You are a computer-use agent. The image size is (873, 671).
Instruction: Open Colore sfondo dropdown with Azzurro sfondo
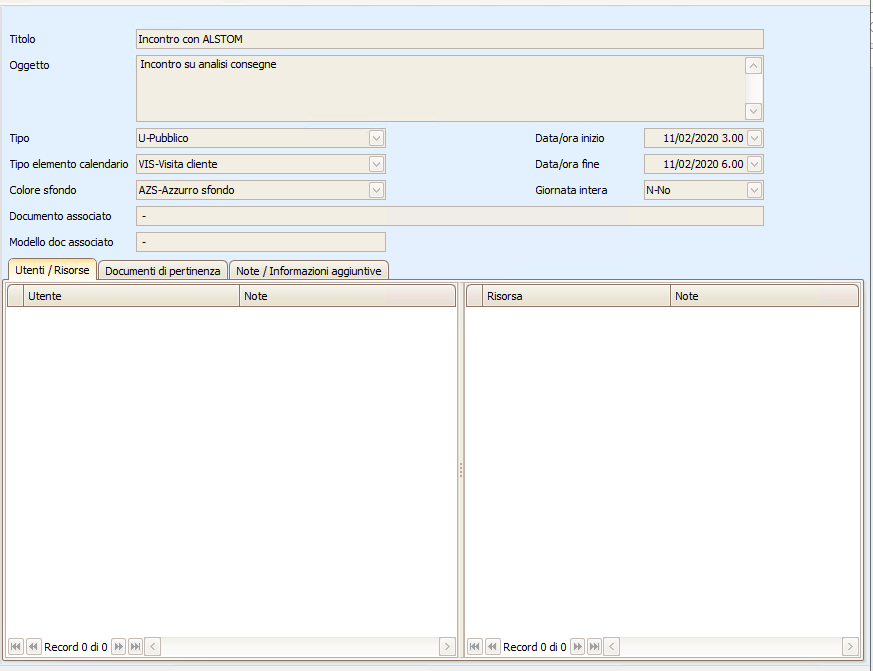pos(377,190)
